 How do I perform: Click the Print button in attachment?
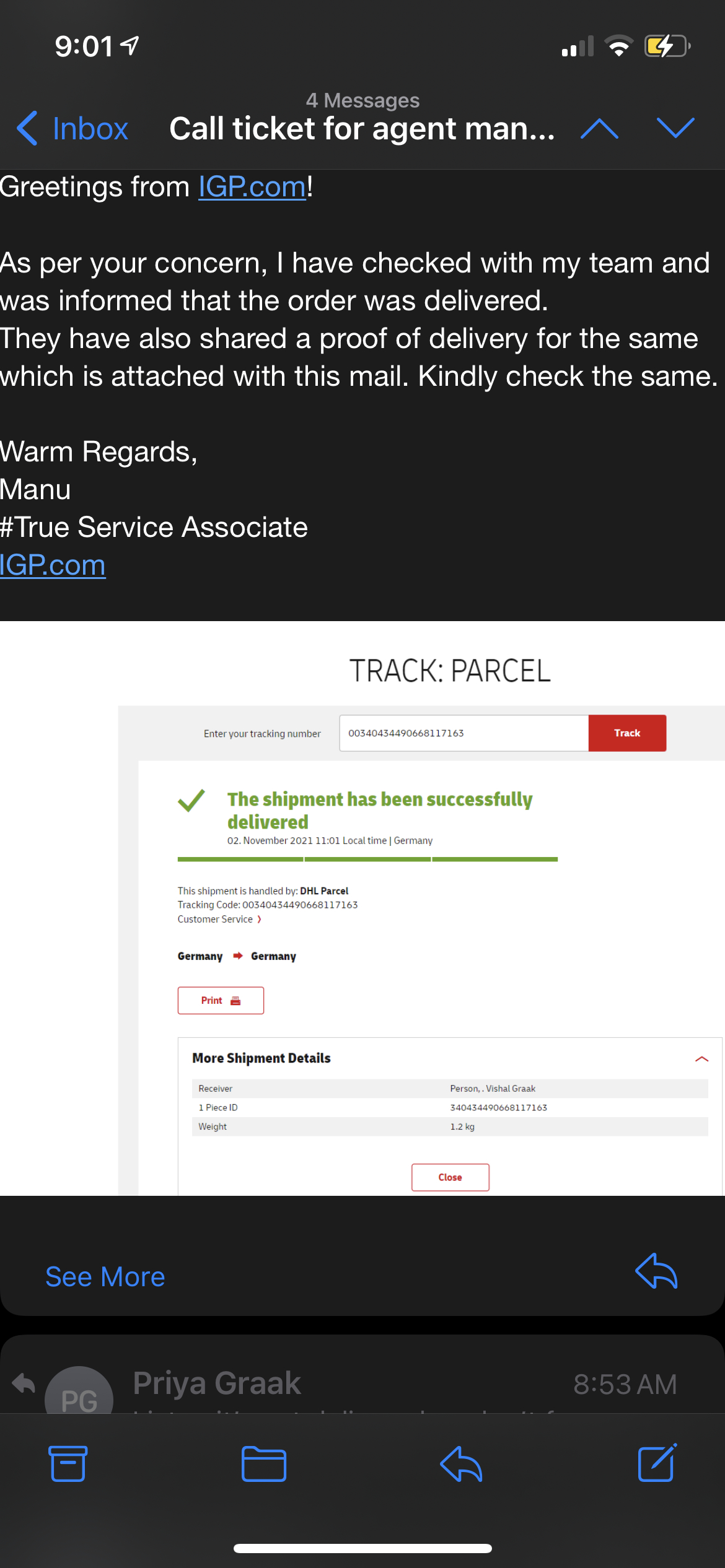(x=221, y=1001)
